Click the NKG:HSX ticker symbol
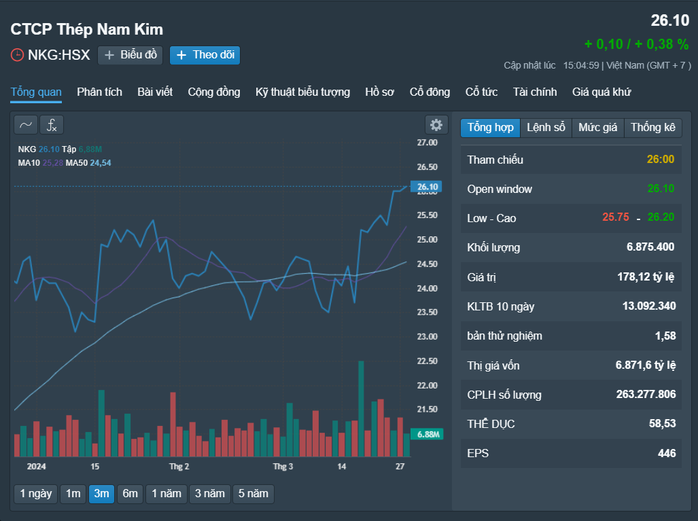The width and height of the screenshot is (698, 521). 59,55
